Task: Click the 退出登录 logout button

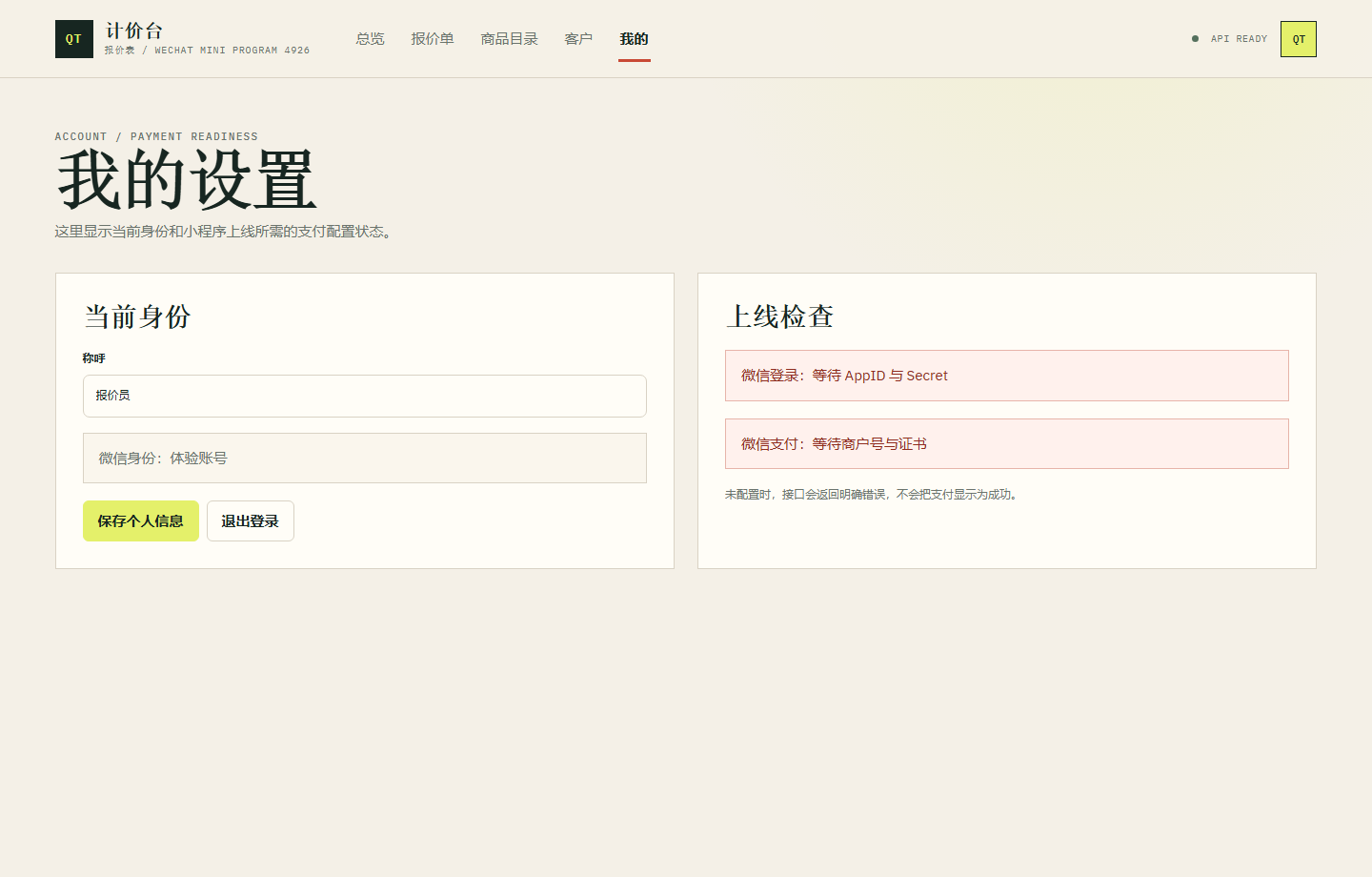Action: click(x=251, y=521)
